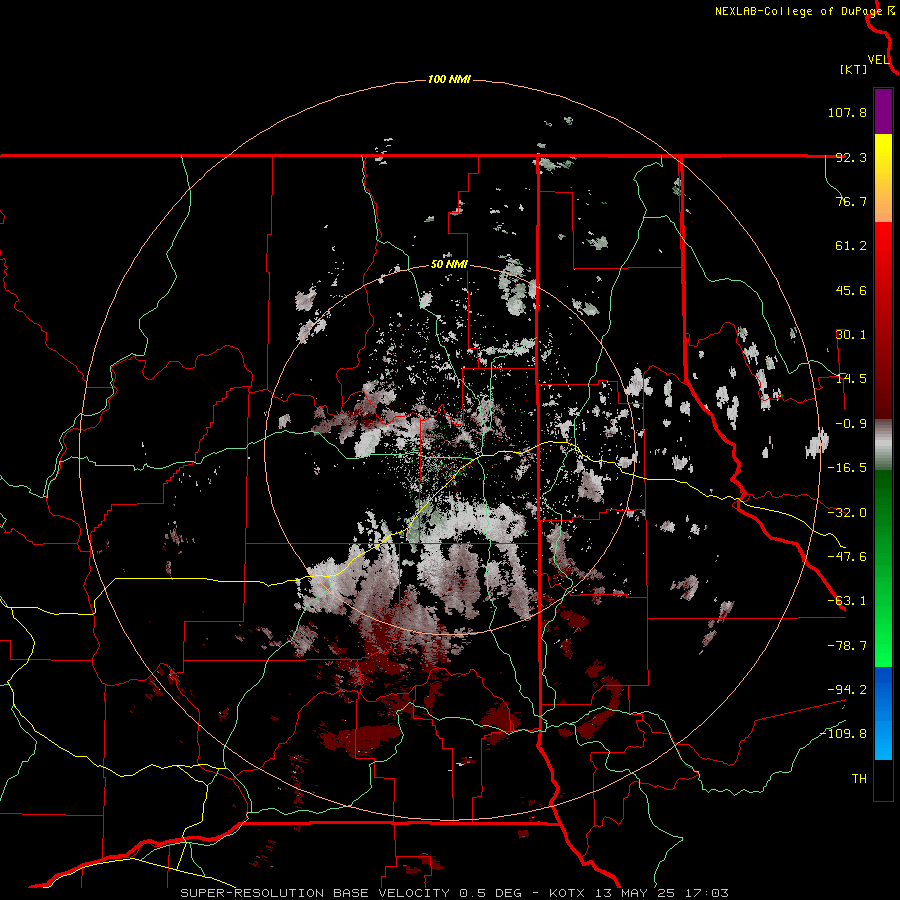This screenshot has height=900, width=900.
Task: Click the 100 NMI range ring label
Action: tap(449, 79)
